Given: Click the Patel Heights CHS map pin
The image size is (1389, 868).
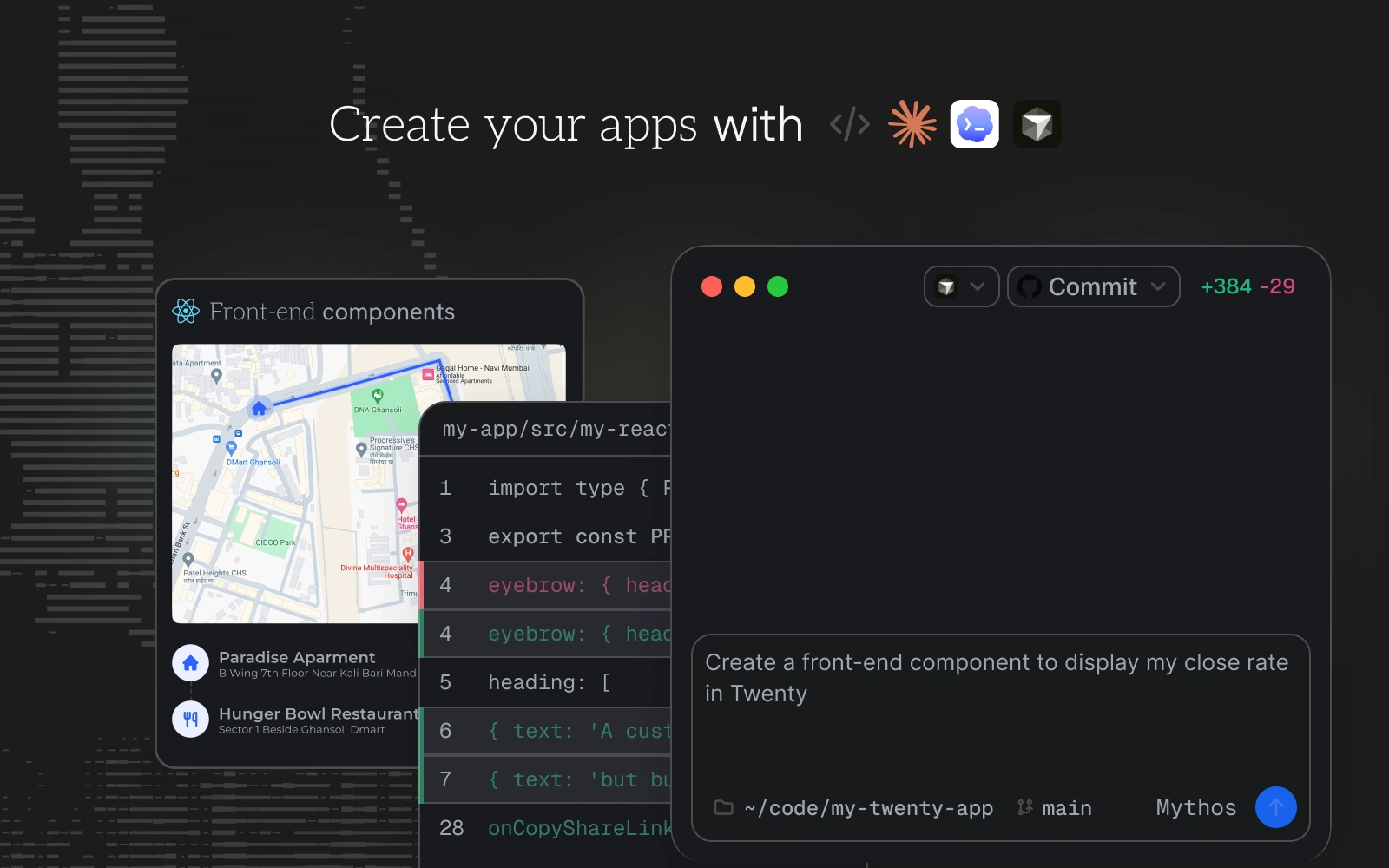Looking at the screenshot, I should 188,560.
